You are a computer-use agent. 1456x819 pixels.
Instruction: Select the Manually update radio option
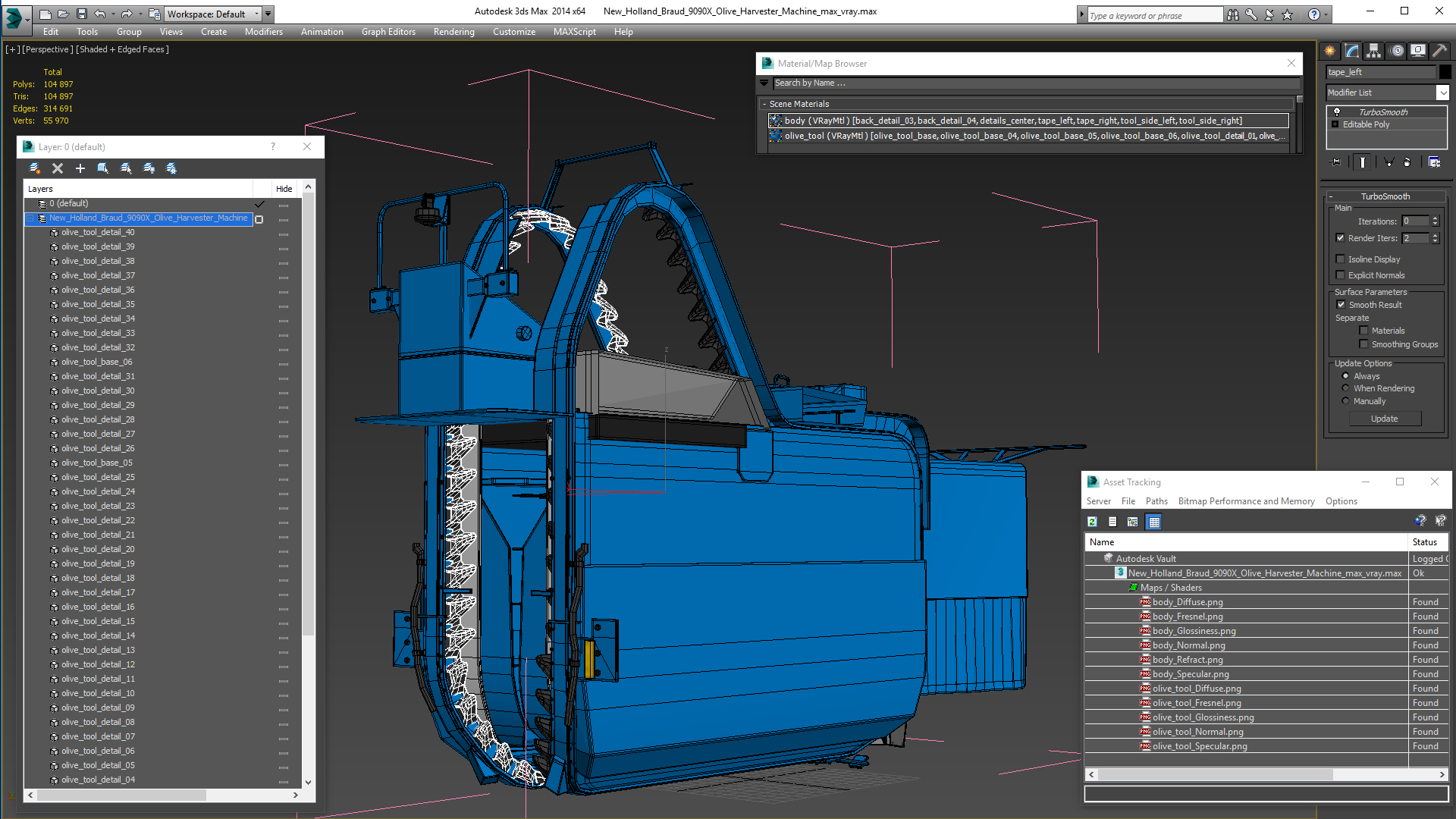1346,401
